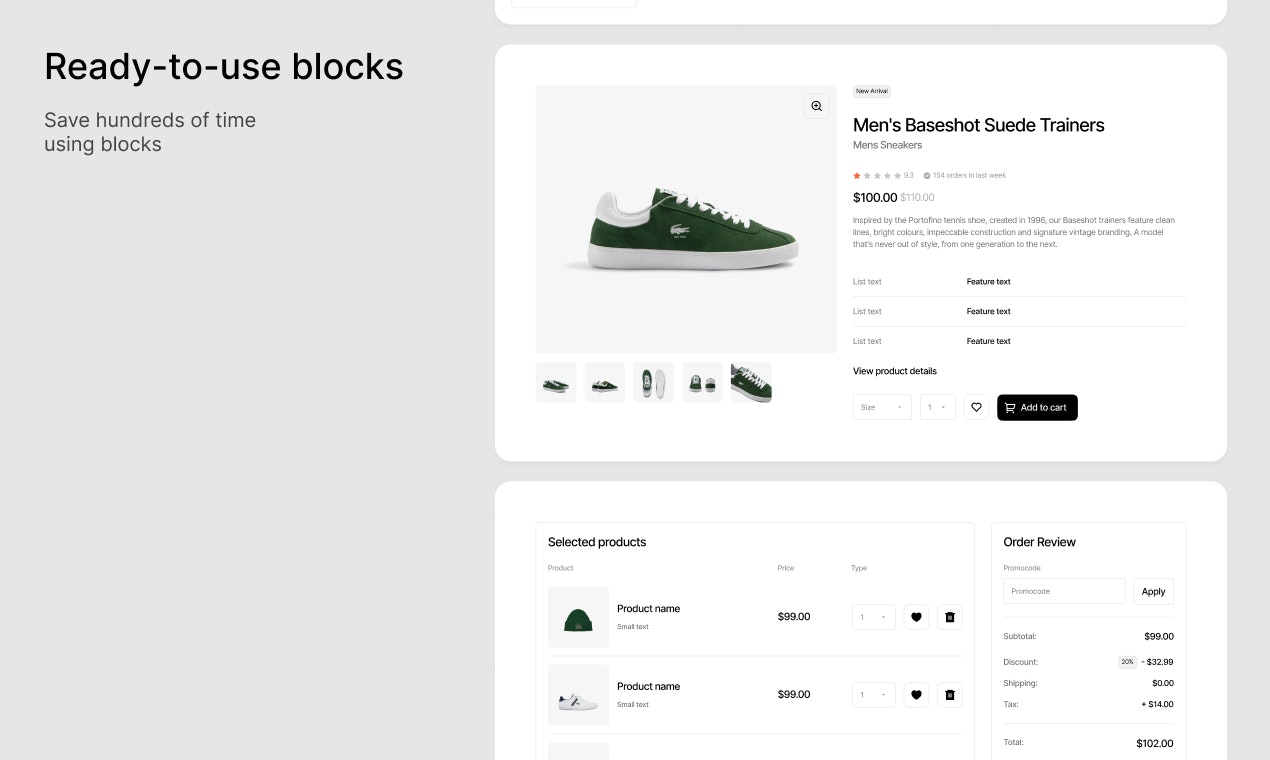1270x760 pixels.
Task: Click the Mens Sneakers subtitle
Action: pyautogui.click(x=888, y=145)
